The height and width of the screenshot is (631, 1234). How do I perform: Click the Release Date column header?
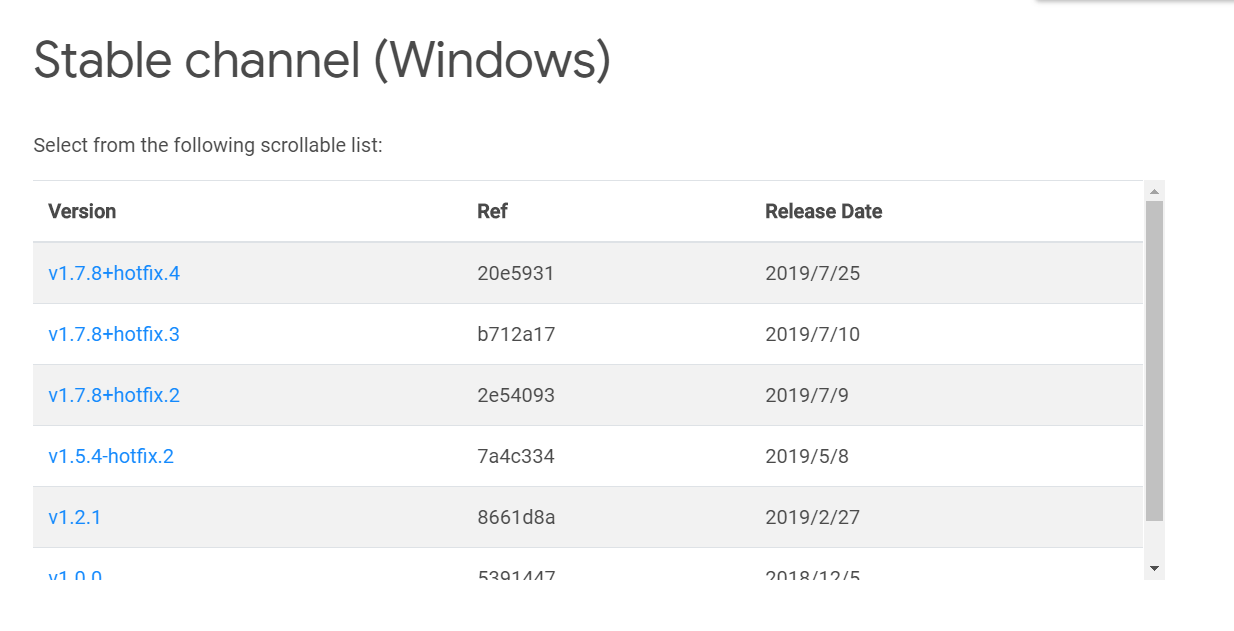(x=823, y=211)
